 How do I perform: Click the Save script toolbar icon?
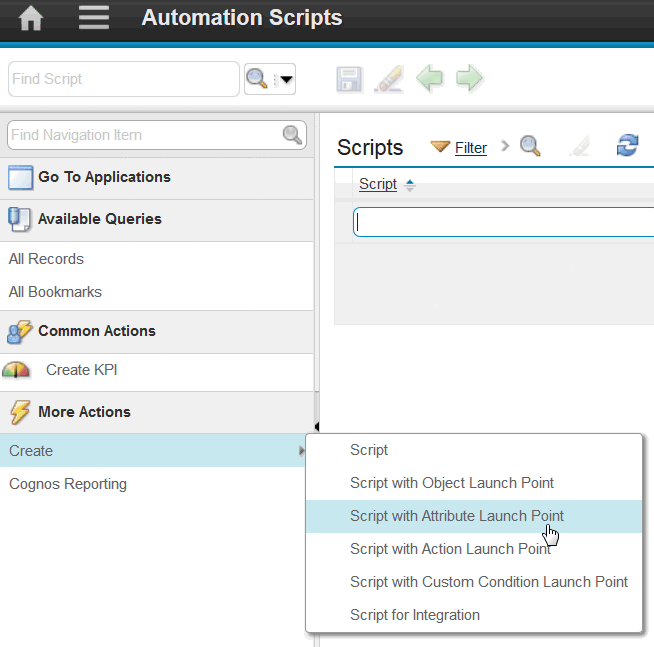click(349, 79)
